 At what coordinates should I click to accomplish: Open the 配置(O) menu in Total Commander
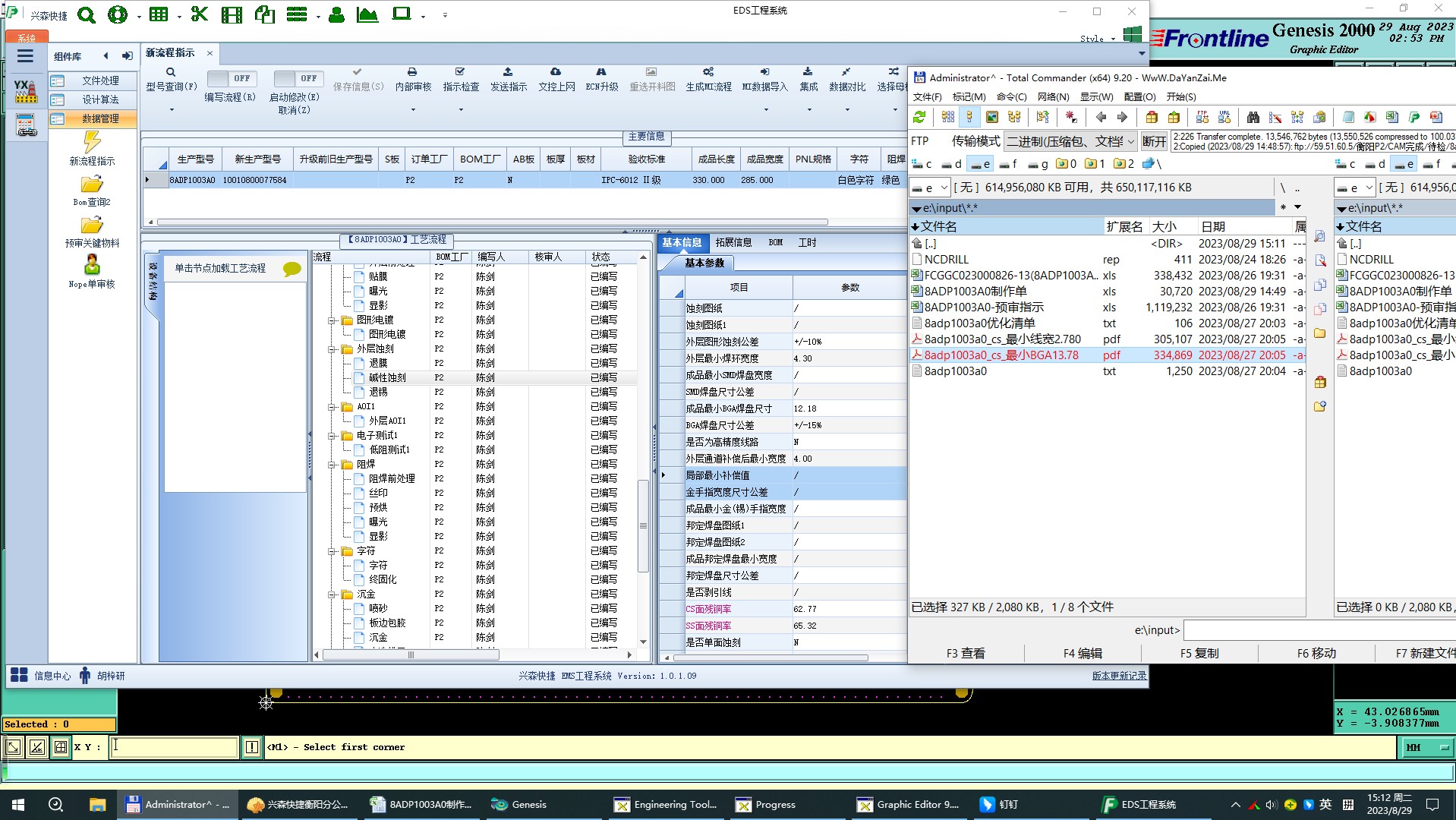(1139, 96)
